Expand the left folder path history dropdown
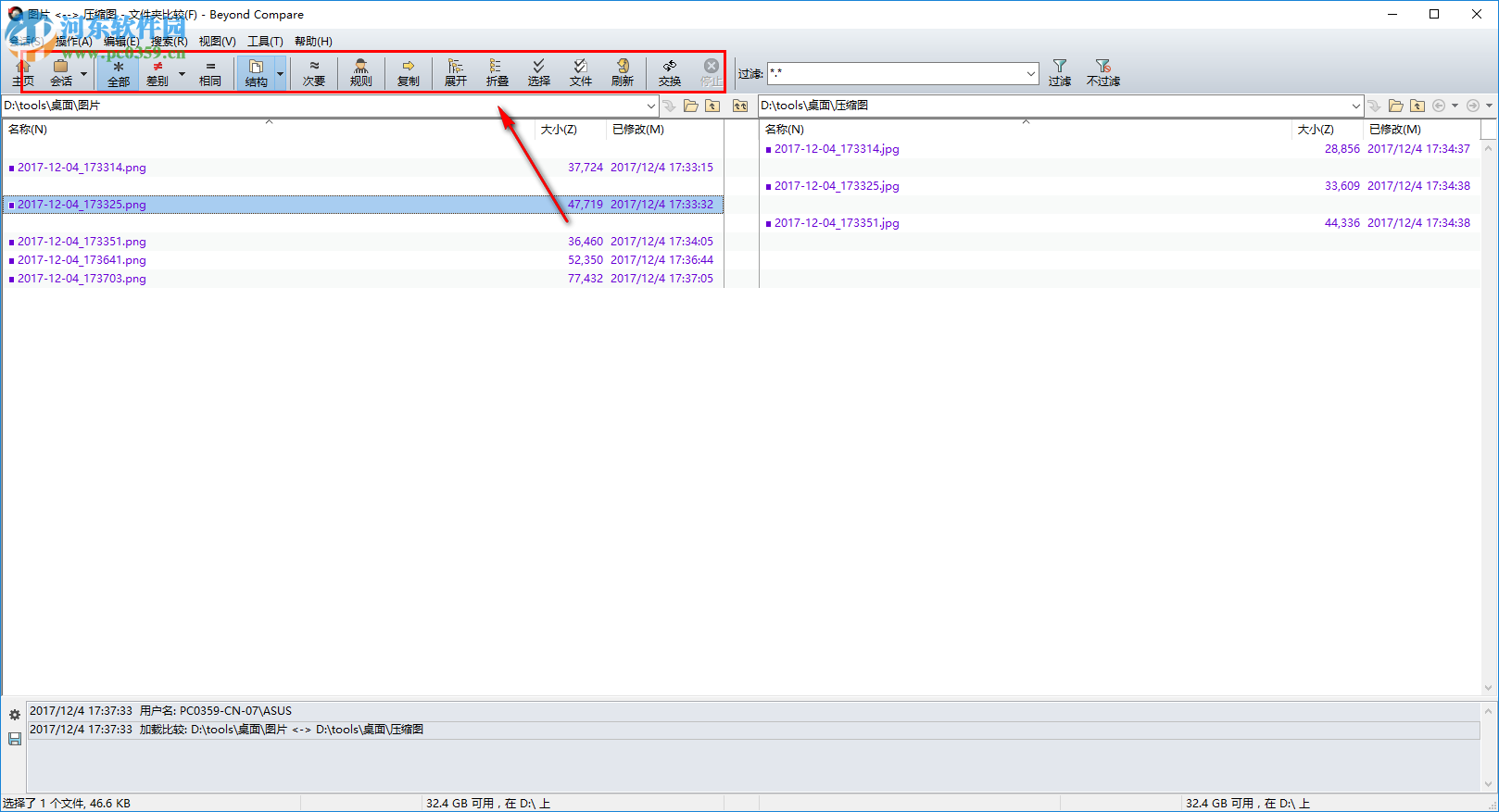The height and width of the screenshot is (812, 1499). (651, 106)
